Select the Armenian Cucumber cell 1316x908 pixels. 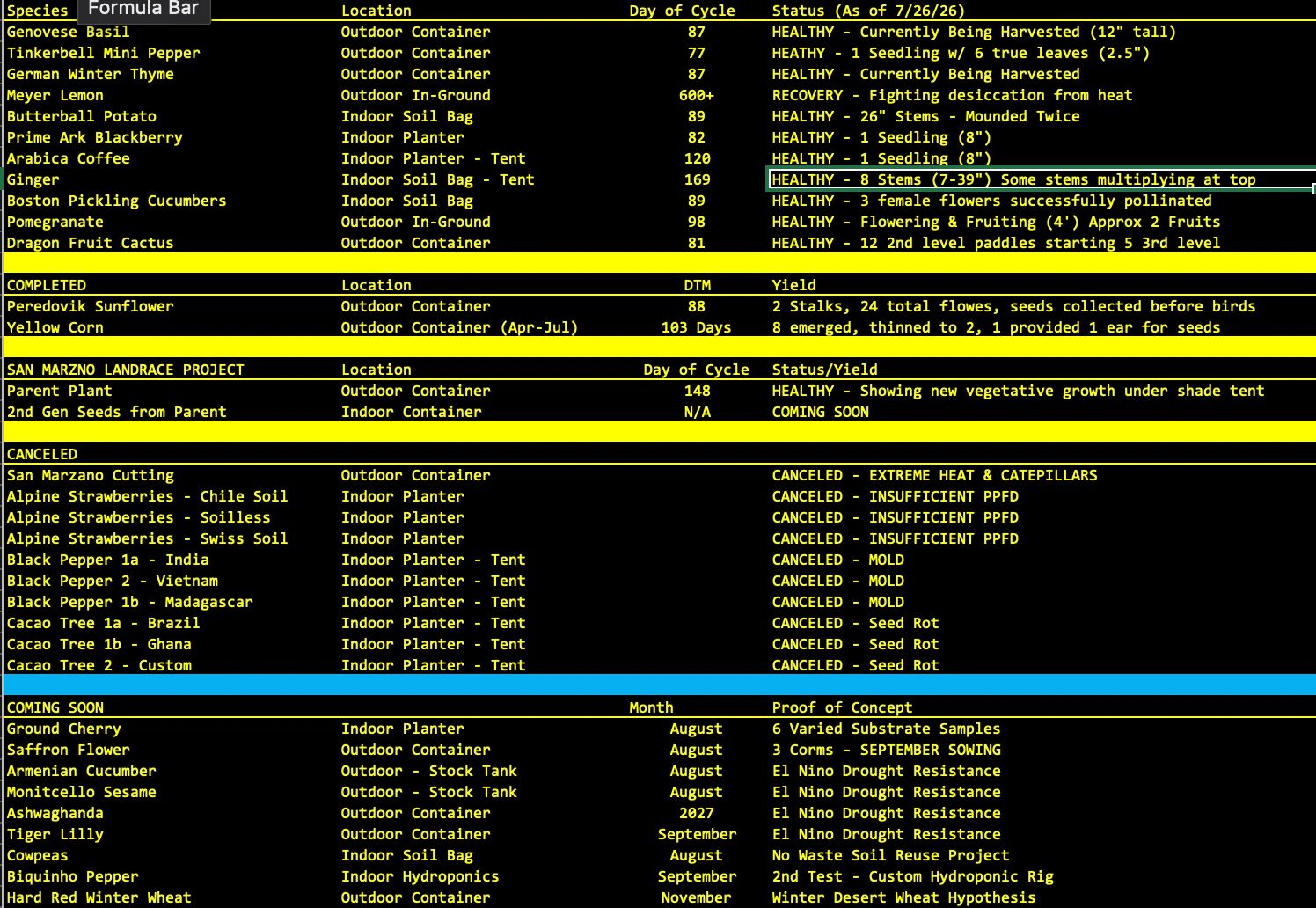point(81,771)
